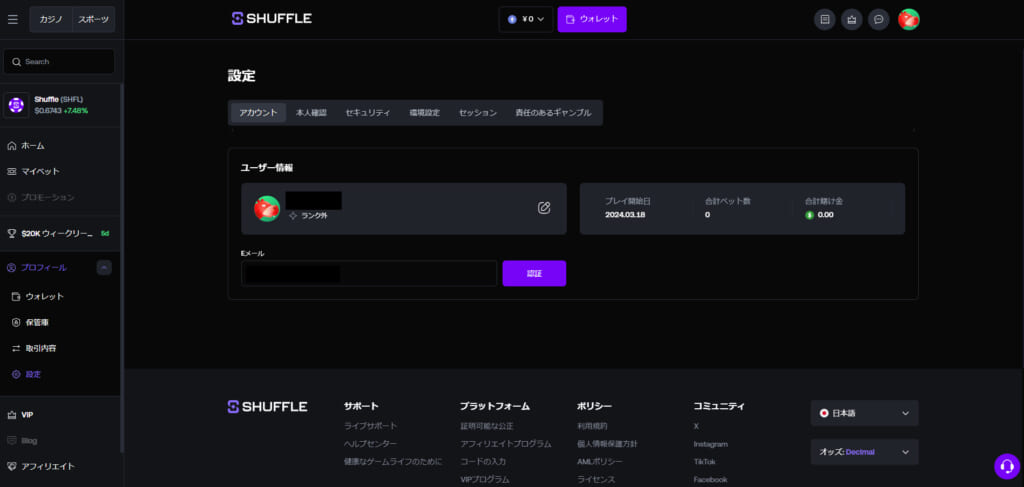Open 健康なゲームライフのために footer link
This screenshot has height=487, width=1024.
point(393,462)
